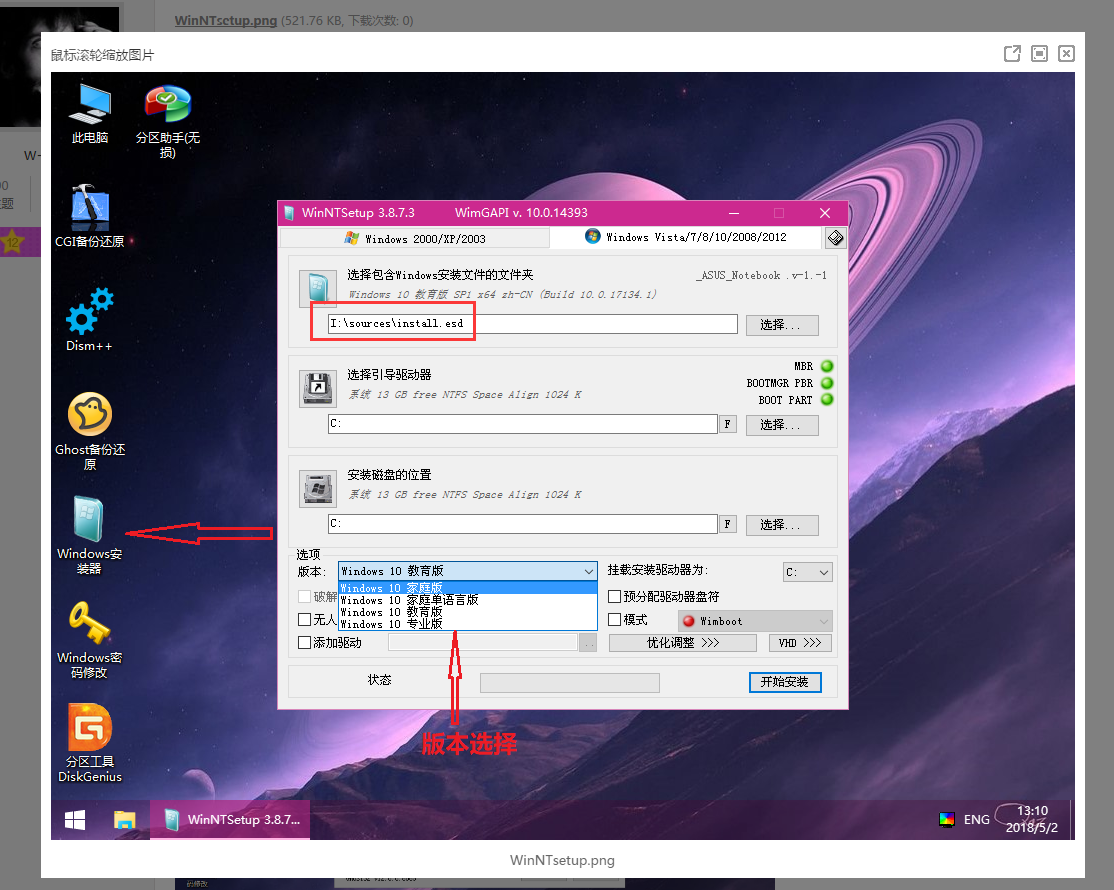1114x890 pixels.
Task: Open the Windows Start button on taskbar
Action: (x=75, y=820)
